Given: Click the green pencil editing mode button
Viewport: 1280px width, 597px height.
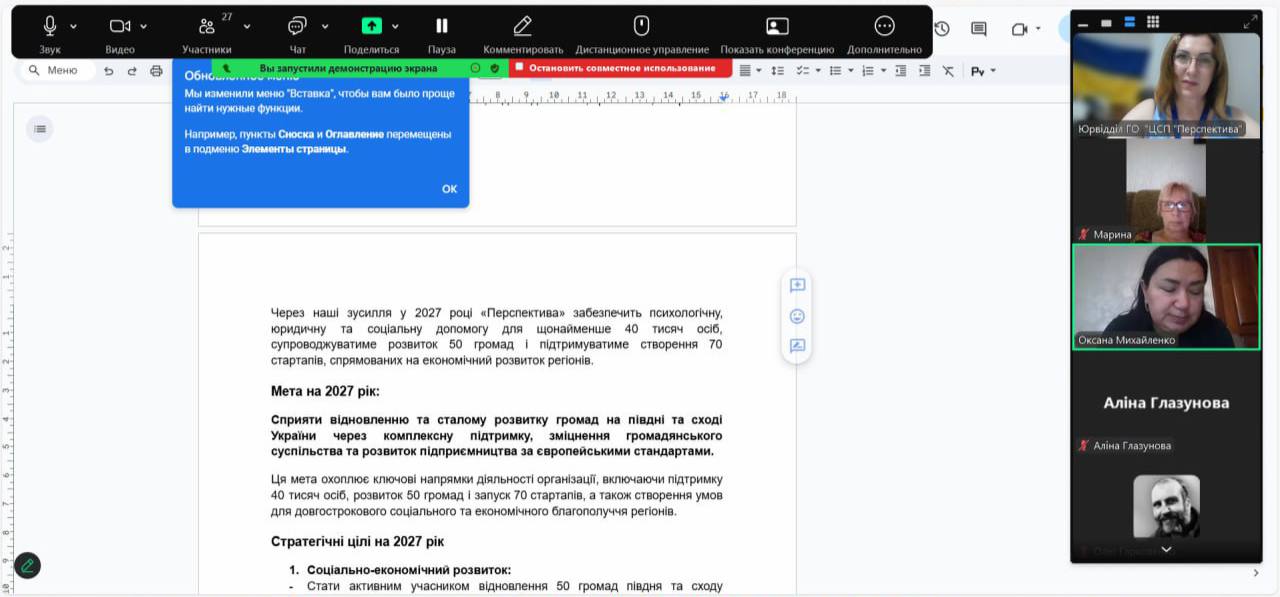Looking at the screenshot, I should click(27, 565).
